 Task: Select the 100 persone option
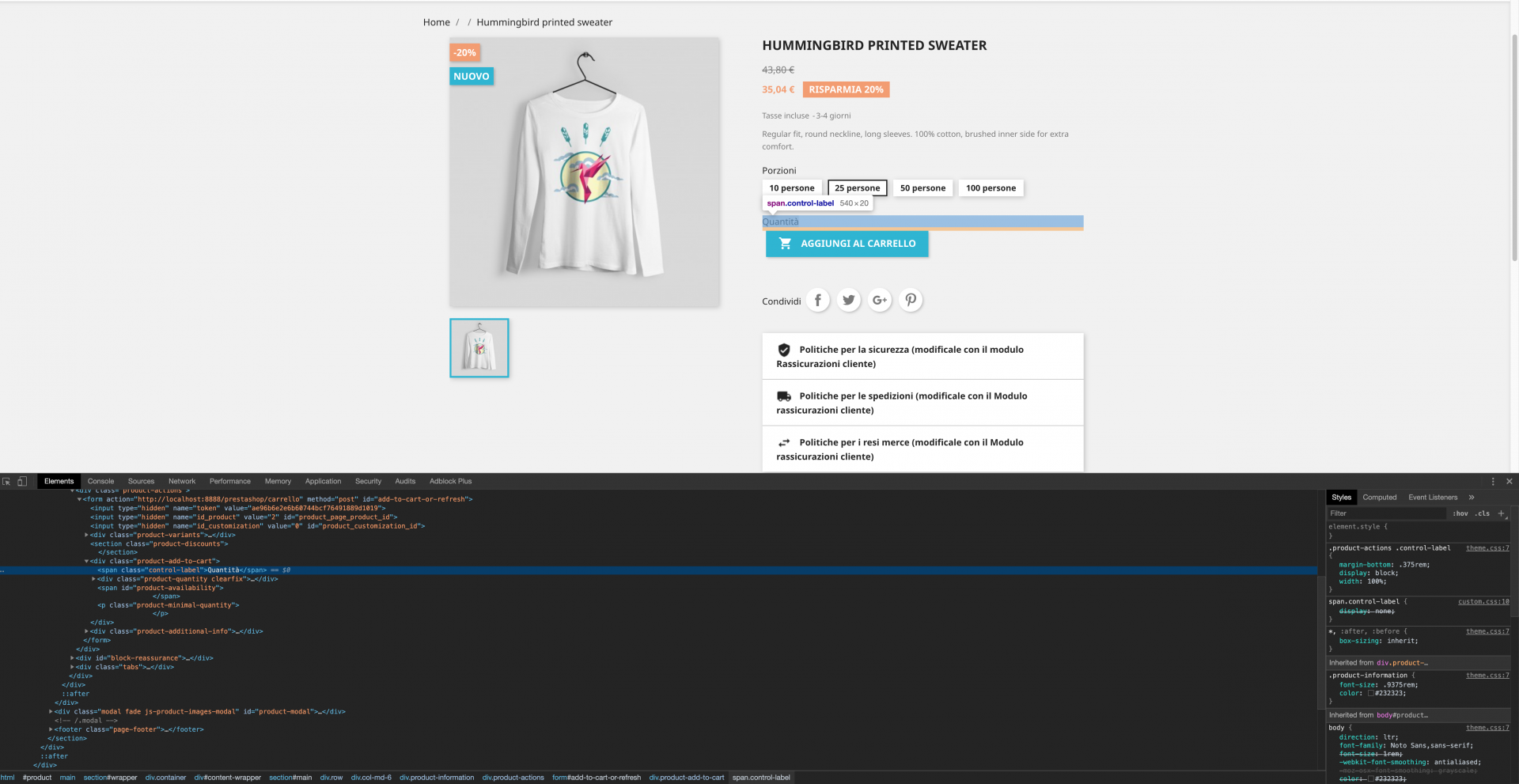pos(991,188)
